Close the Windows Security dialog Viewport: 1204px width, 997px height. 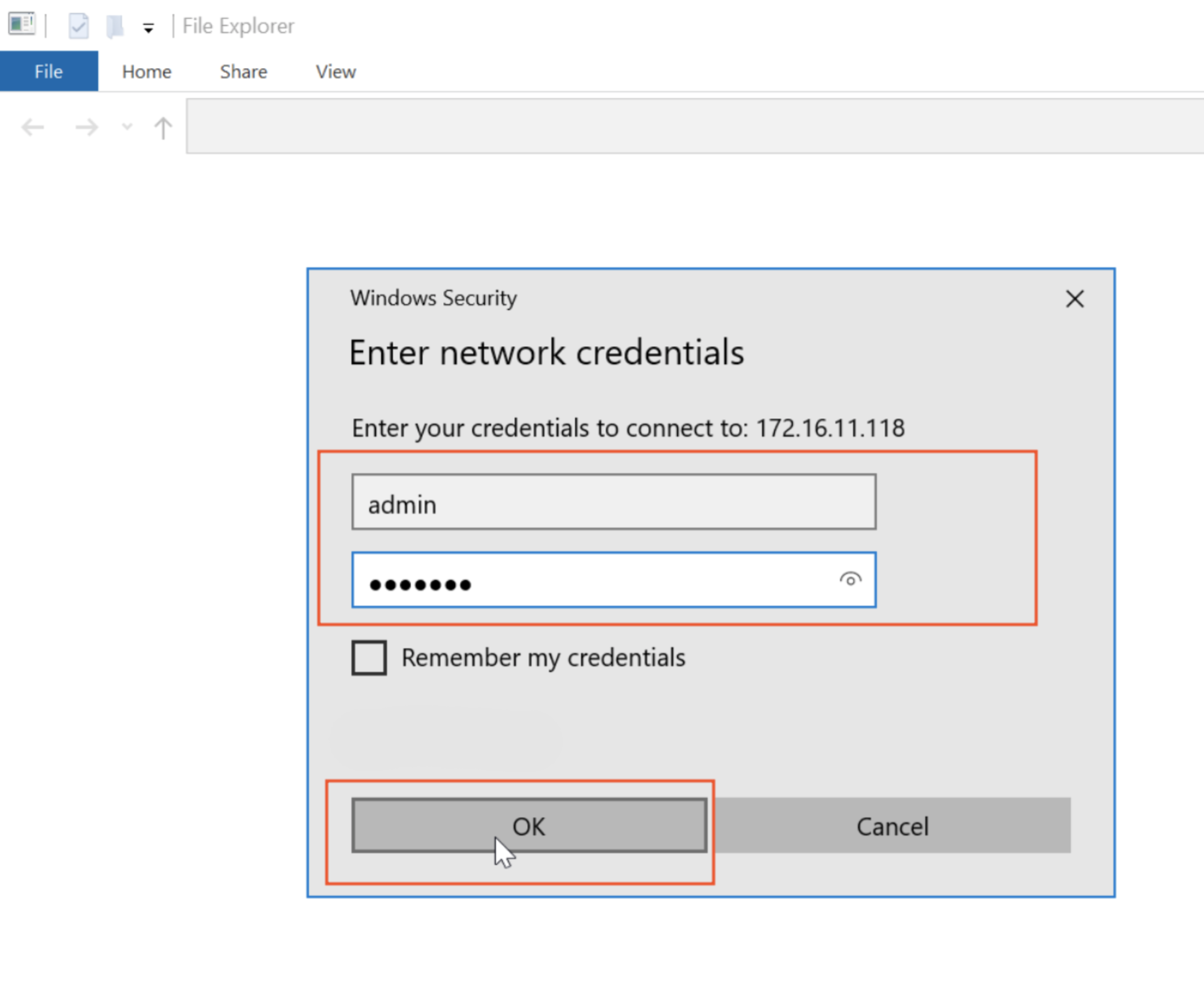(x=1074, y=299)
